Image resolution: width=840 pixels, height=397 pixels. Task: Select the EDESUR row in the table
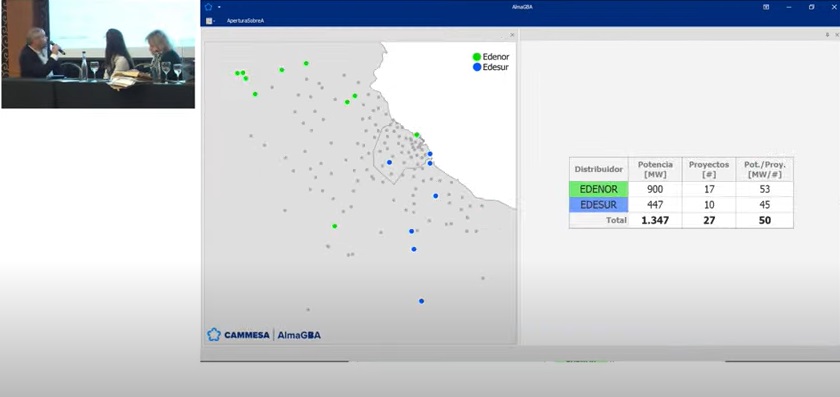click(x=681, y=205)
